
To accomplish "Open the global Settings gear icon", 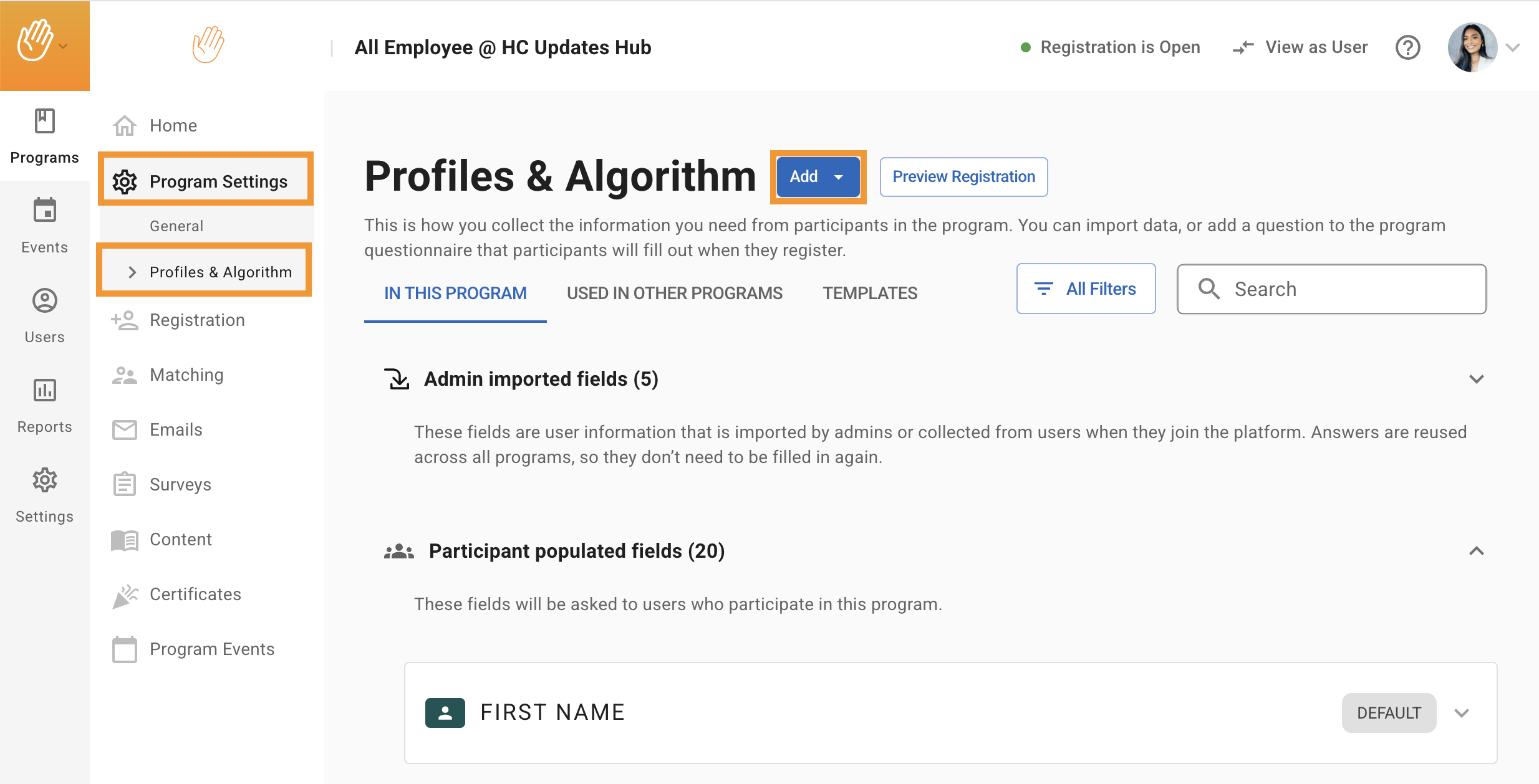I will click(44, 480).
